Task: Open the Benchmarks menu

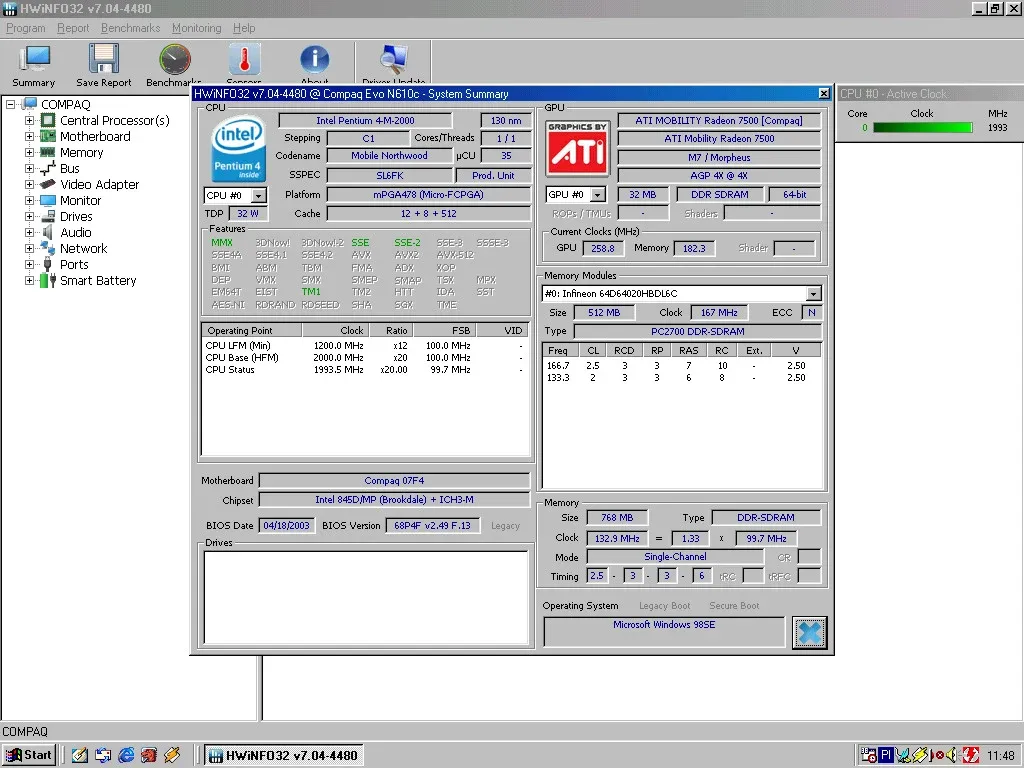Action: tap(131, 28)
